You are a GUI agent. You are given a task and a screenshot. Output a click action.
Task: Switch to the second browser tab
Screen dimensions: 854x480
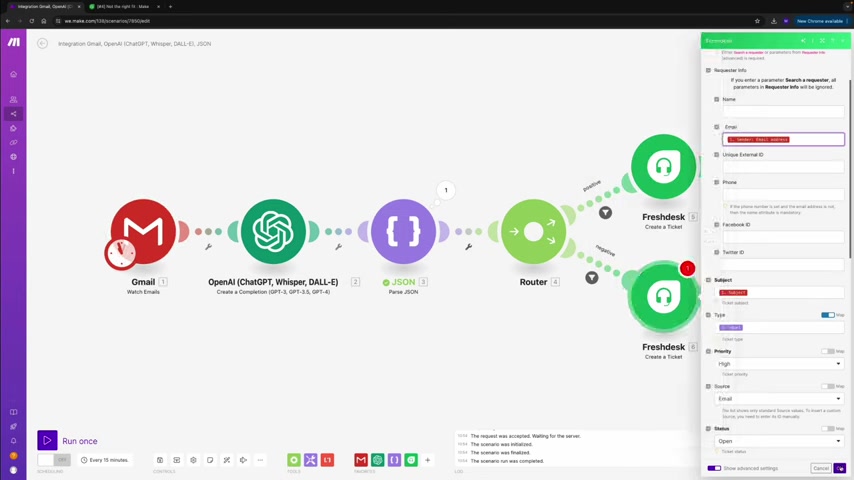pyautogui.click(x=124, y=7)
